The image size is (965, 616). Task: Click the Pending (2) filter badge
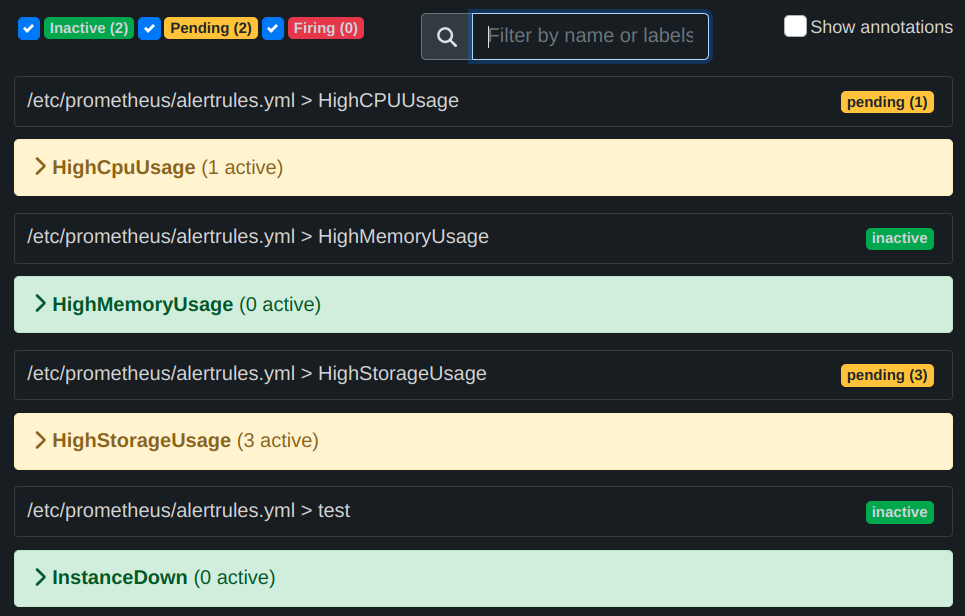[x=210, y=28]
